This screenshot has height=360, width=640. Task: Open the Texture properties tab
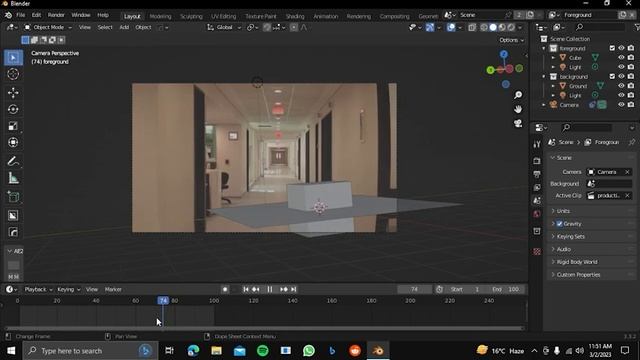[x=537, y=251]
